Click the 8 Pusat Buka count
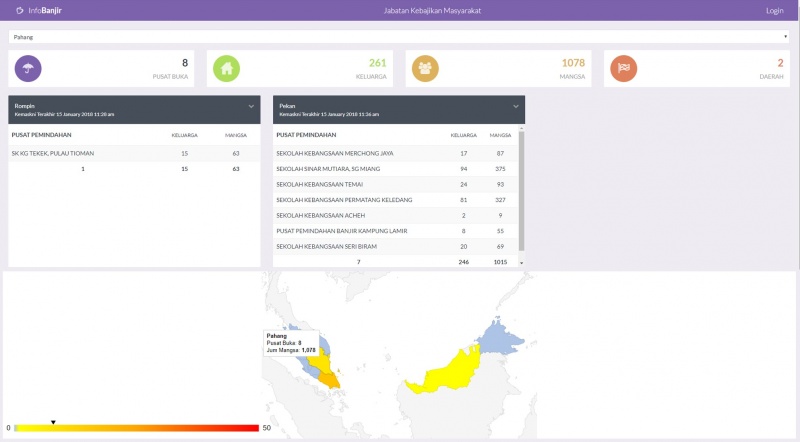800x442 pixels. [185, 63]
